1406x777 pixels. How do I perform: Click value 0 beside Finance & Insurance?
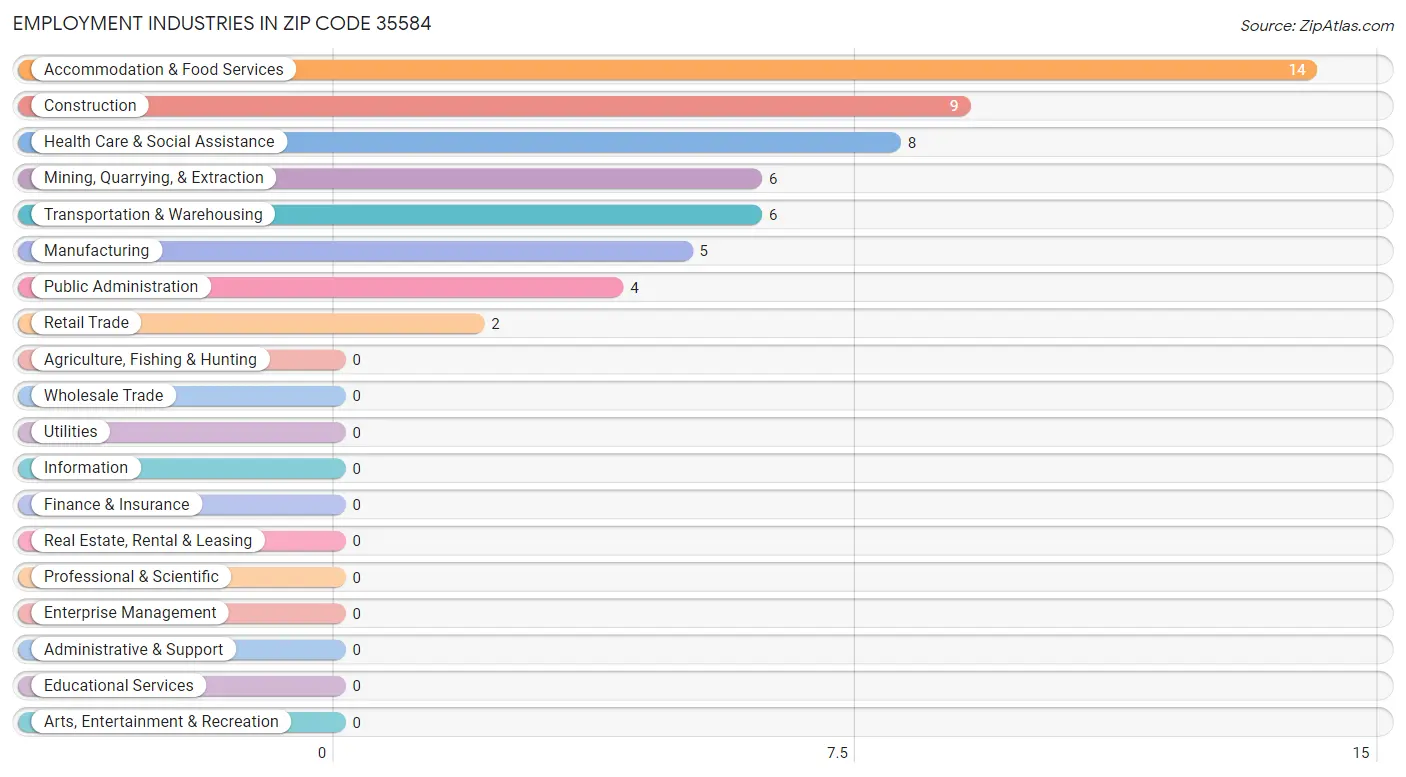(x=357, y=505)
